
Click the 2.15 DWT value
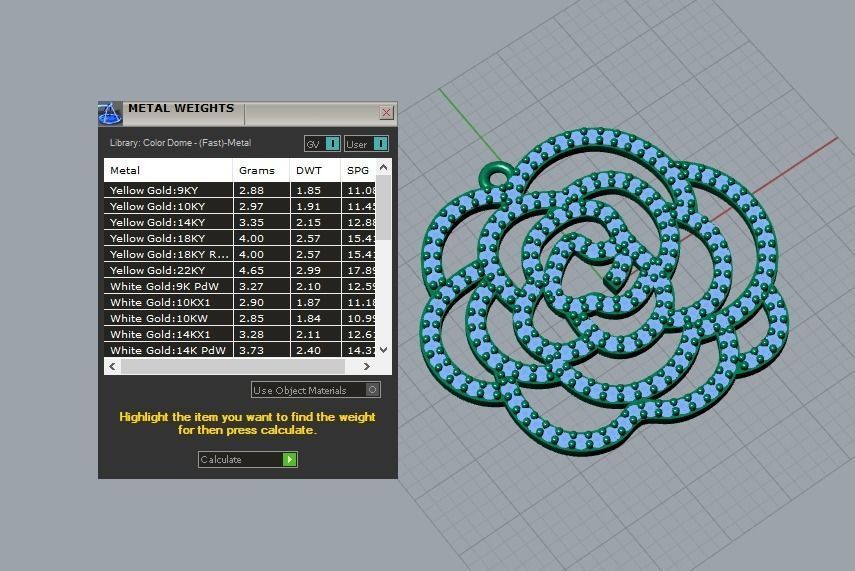pyautogui.click(x=309, y=222)
